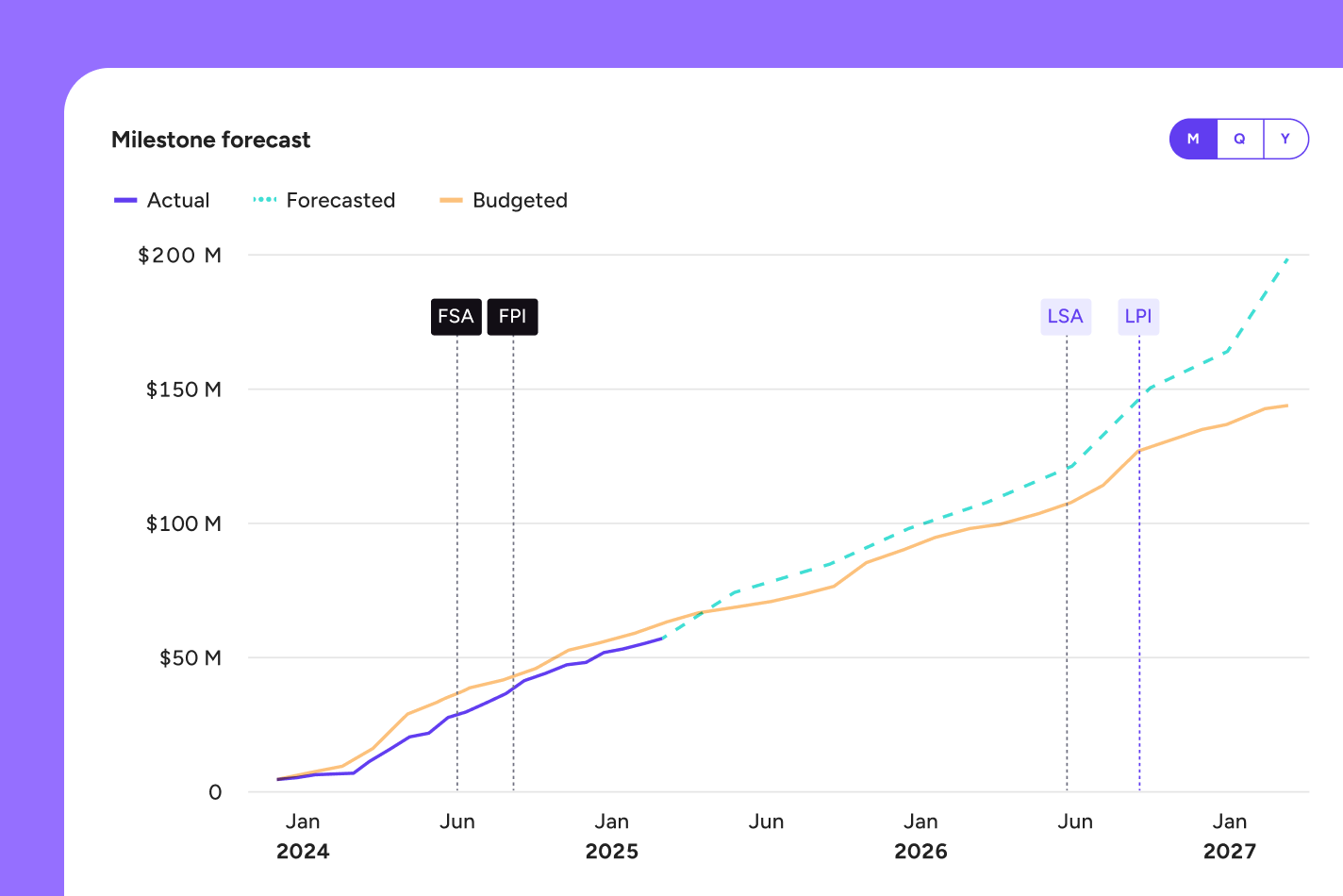Select the Q quarterly view toggle
The width and height of the screenshot is (1343, 896).
click(x=1239, y=139)
